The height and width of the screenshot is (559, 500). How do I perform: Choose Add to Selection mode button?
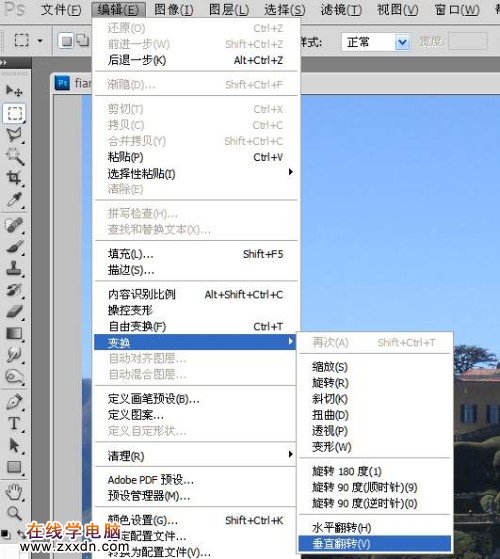coord(83,41)
